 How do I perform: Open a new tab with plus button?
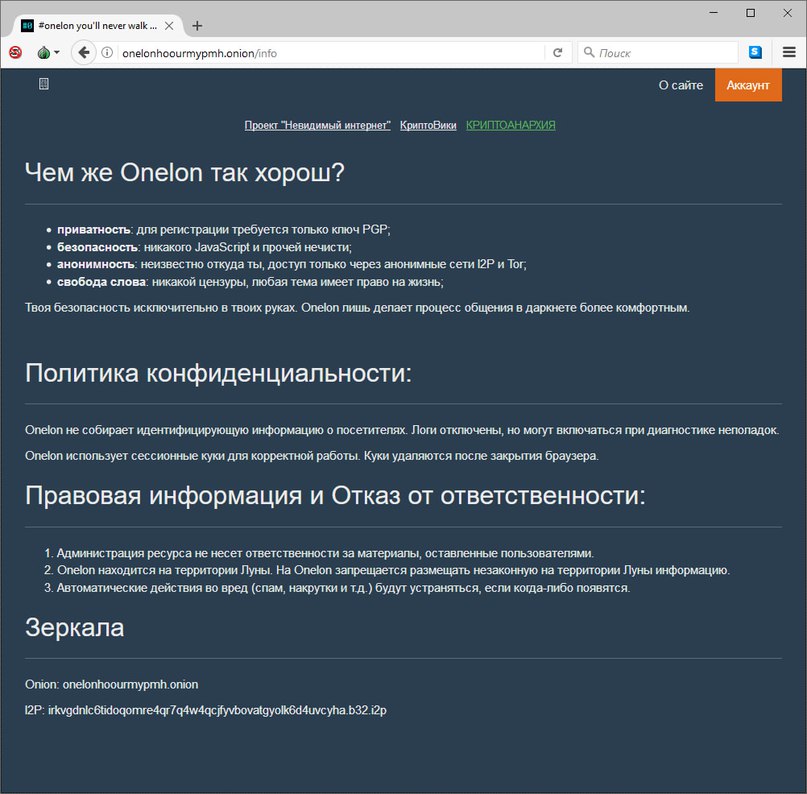point(197,25)
